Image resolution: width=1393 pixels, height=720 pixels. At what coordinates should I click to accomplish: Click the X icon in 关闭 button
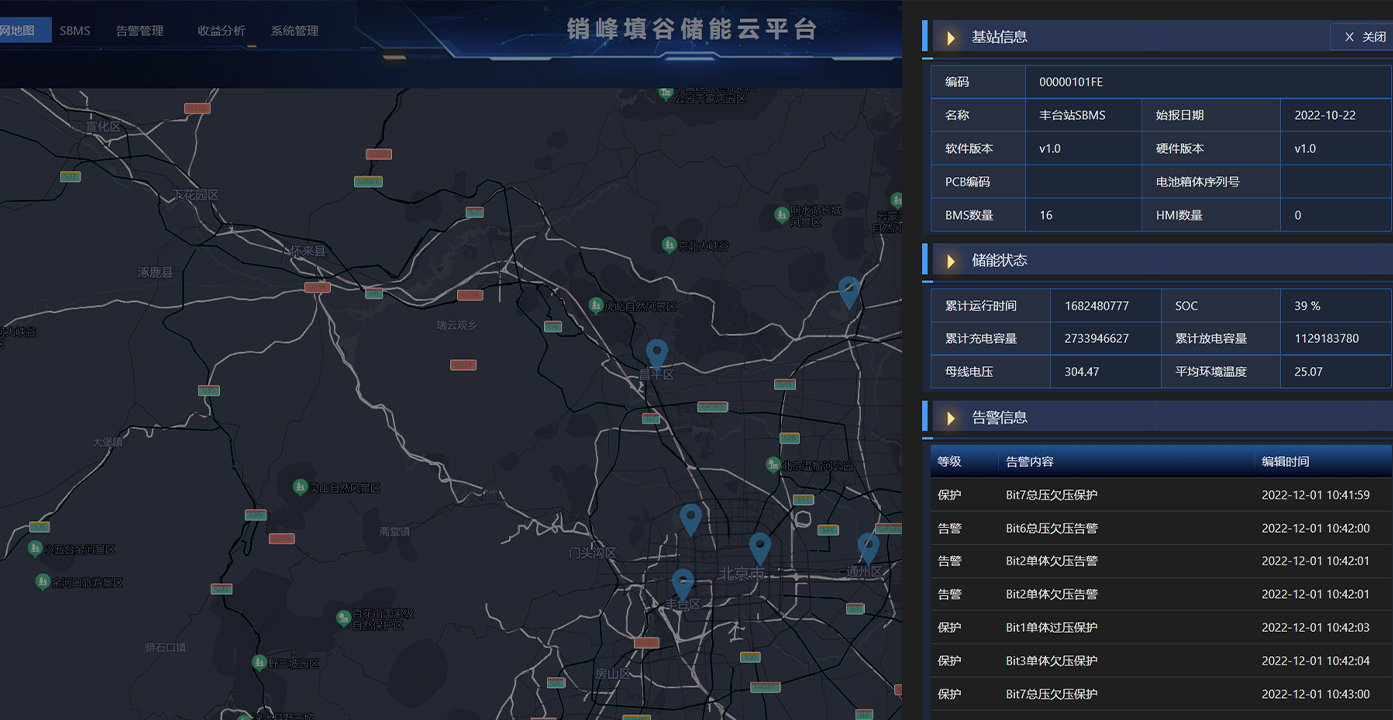(1349, 37)
